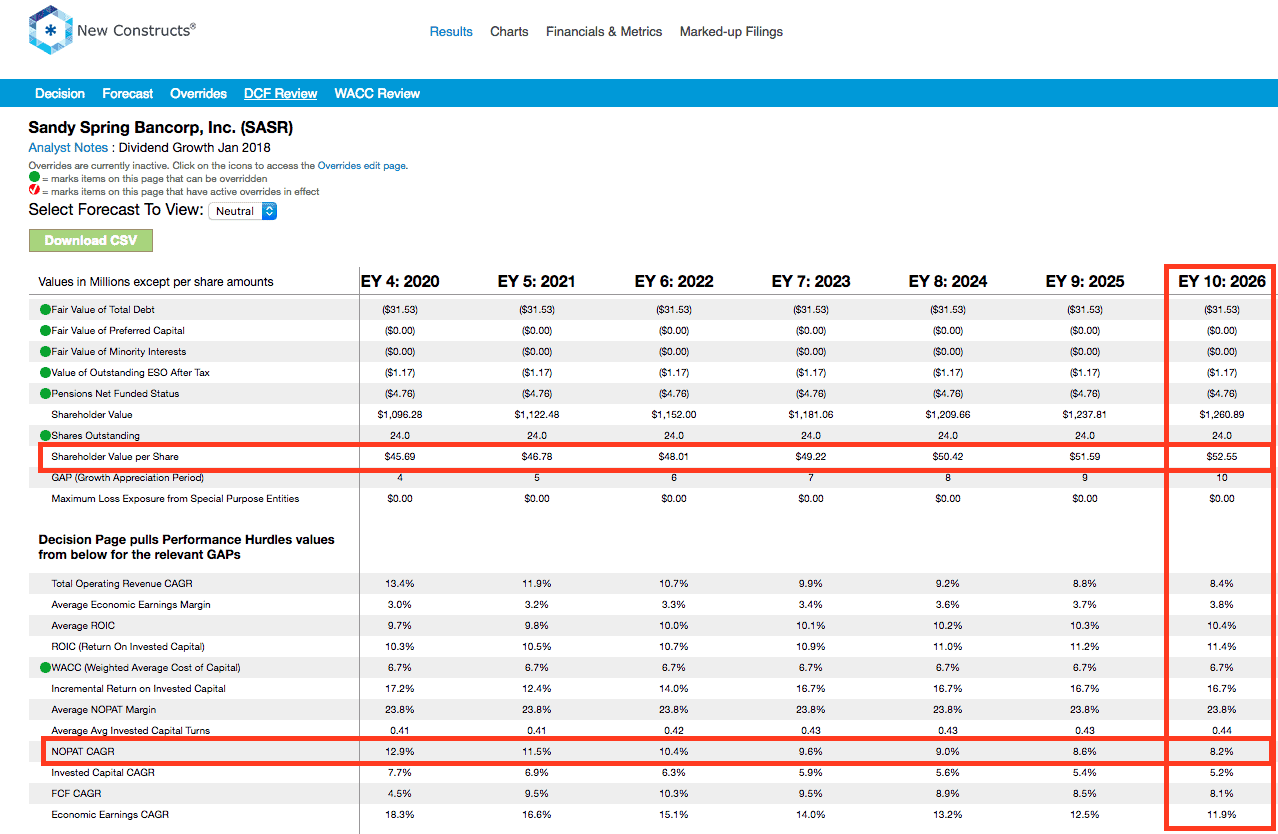Switch to the Overrides tab
The height and width of the screenshot is (834, 1278).
(198, 93)
